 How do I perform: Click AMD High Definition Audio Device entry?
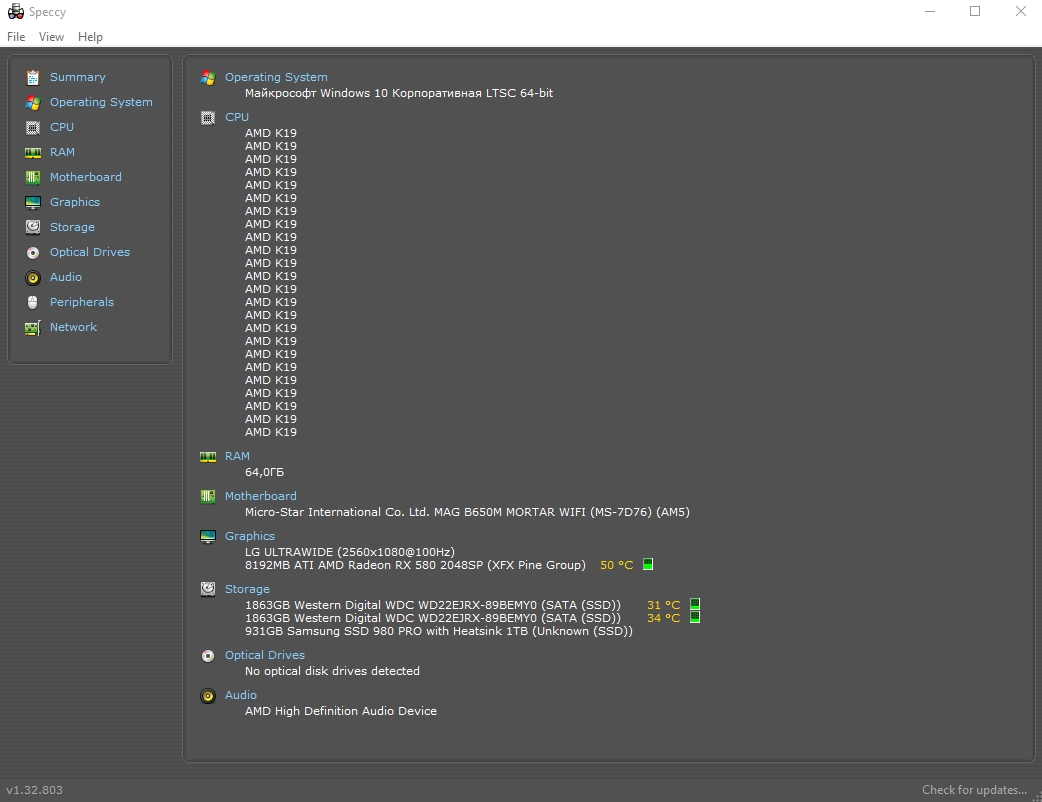(341, 711)
